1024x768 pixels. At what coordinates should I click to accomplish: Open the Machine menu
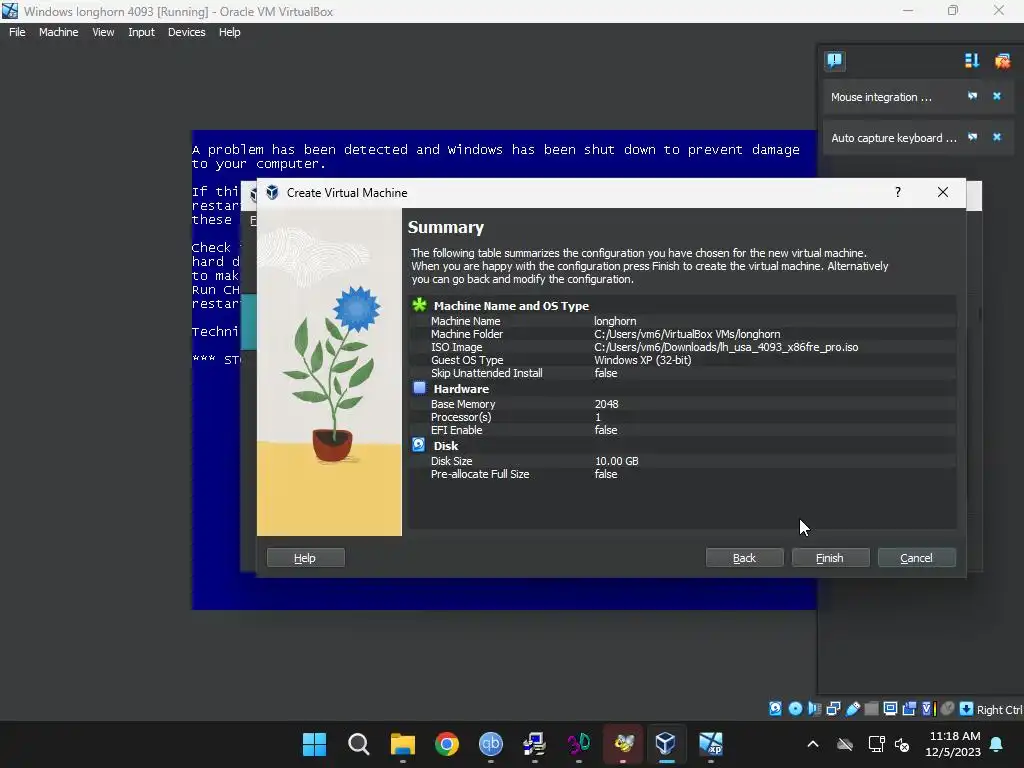[x=58, y=32]
